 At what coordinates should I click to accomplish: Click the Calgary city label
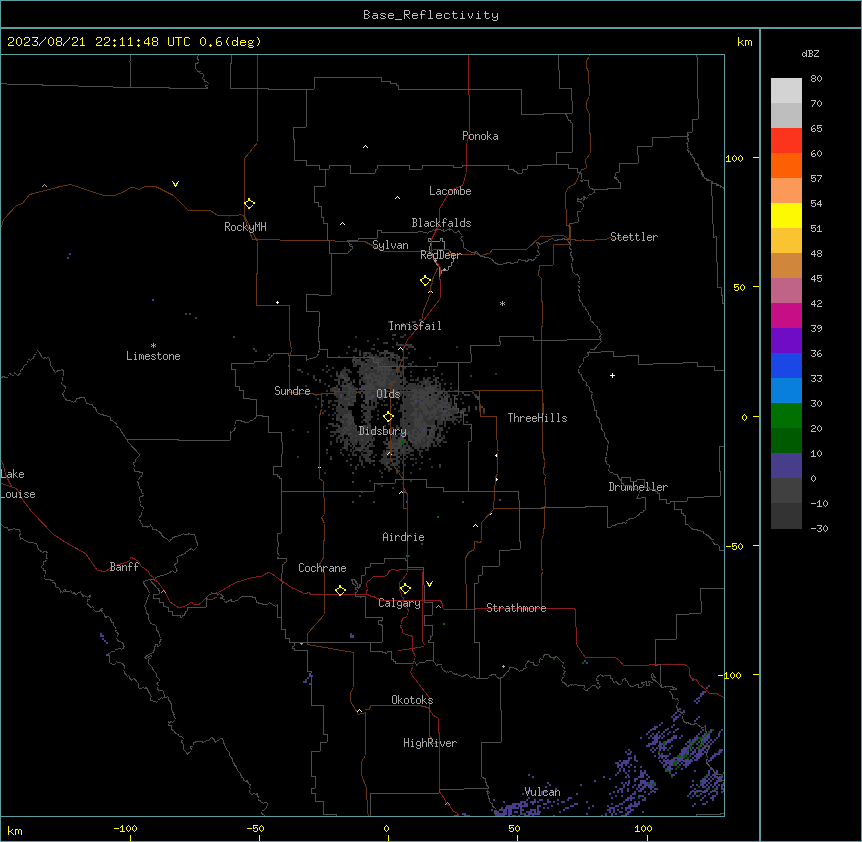coord(399,603)
